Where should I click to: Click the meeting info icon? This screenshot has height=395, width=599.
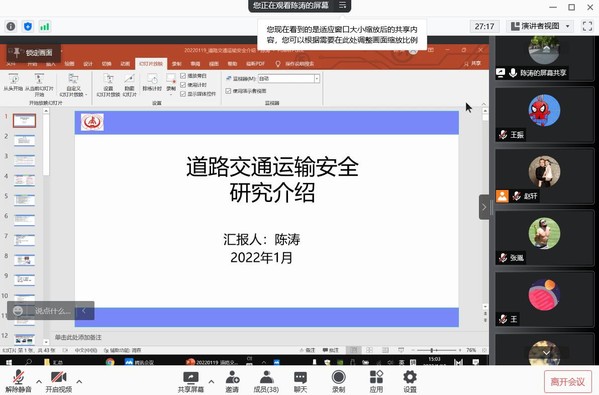point(11,26)
